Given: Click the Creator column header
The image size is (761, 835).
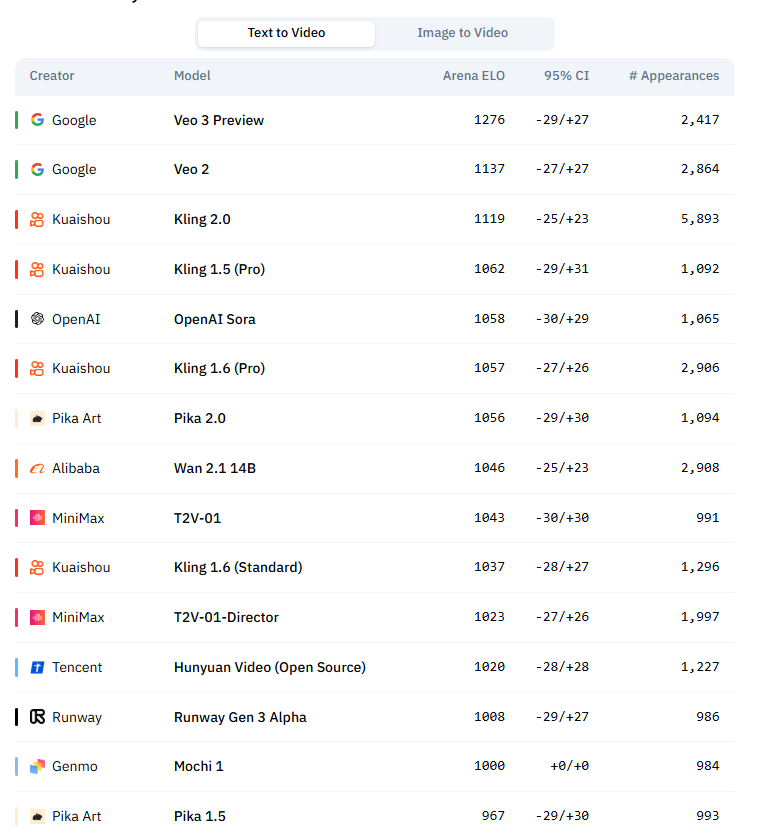Looking at the screenshot, I should point(52,76).
